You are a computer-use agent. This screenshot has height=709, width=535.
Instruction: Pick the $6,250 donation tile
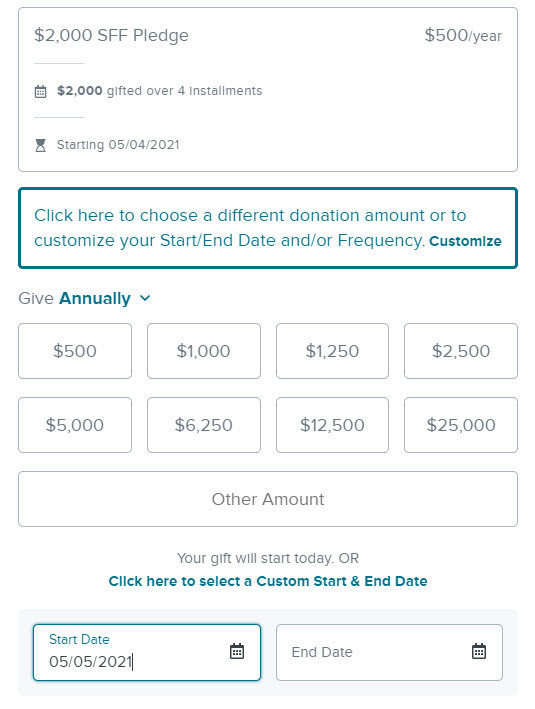point(204,425)
